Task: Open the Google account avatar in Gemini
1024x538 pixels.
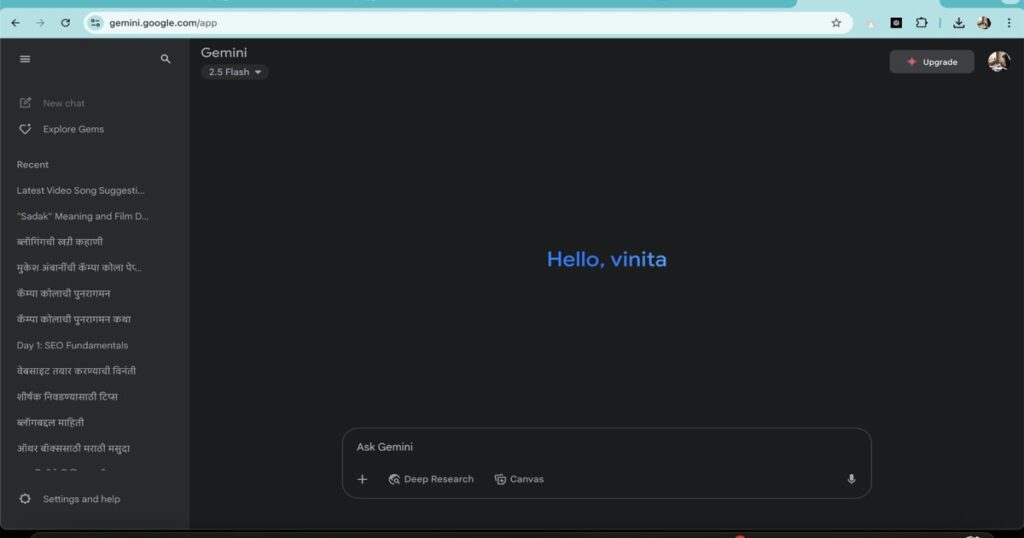Action: [999, 62]
